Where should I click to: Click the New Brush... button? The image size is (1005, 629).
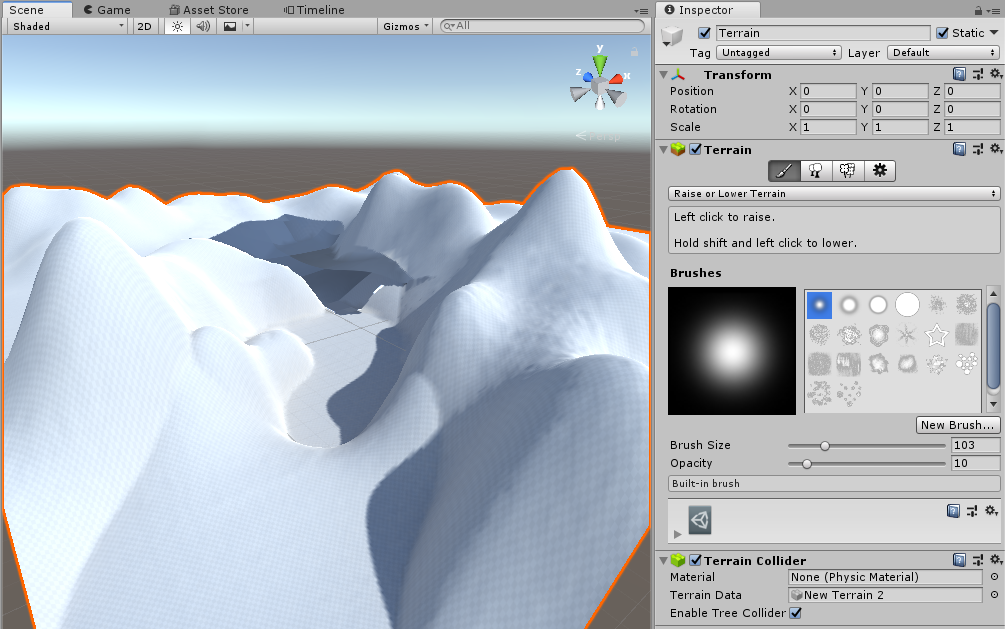(x=958, y=425)
